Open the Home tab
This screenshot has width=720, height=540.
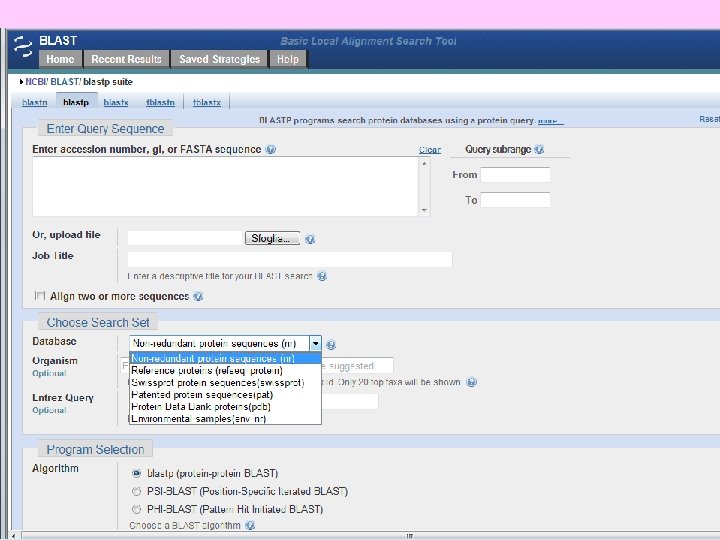(60, 59)
